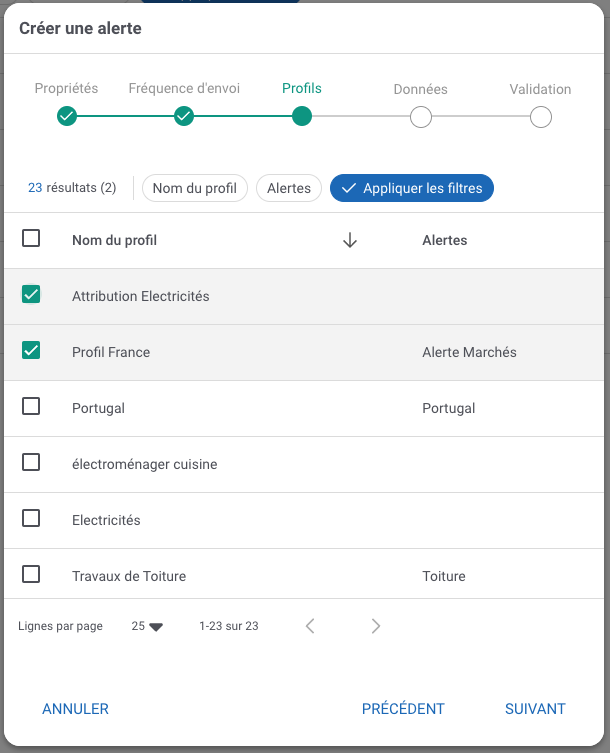Click the Validation step circle
This screenshot has width=610, height=753.
point(540,117)
